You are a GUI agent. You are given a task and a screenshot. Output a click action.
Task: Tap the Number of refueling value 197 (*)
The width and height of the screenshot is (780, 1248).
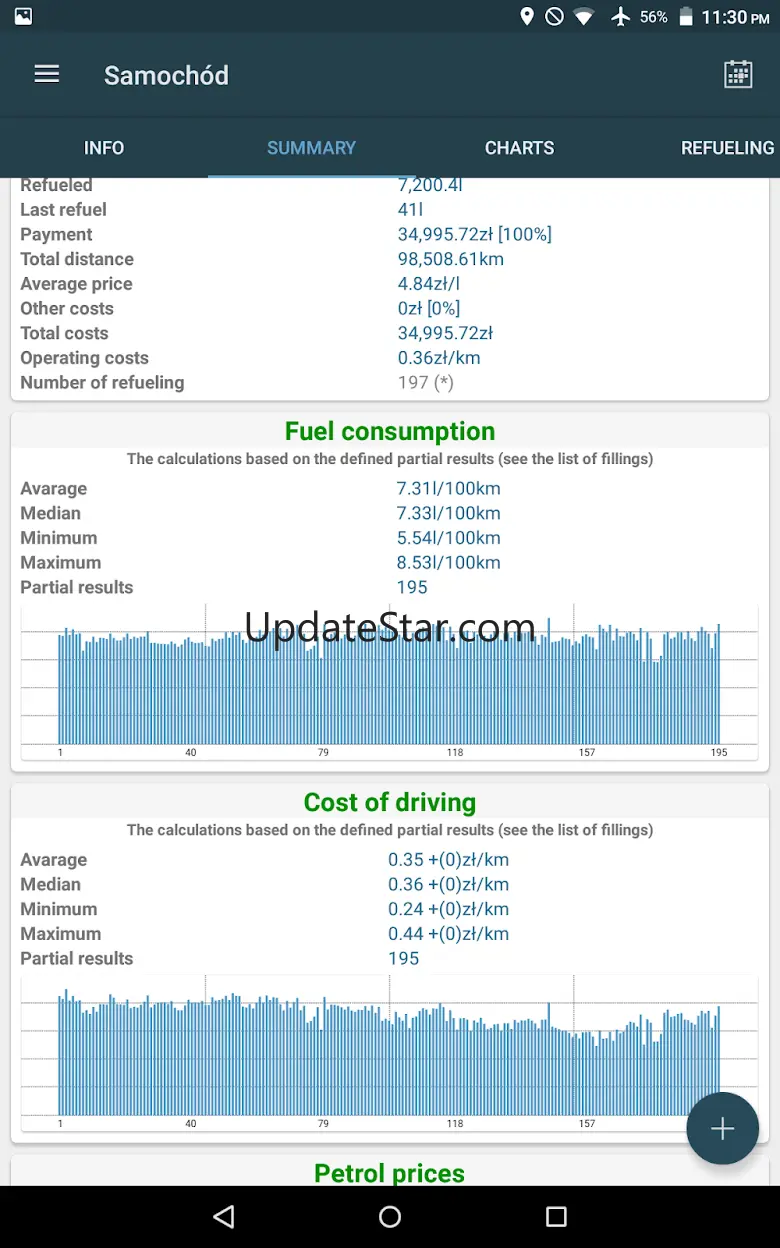pyautogui.click(x=426, y=382)
